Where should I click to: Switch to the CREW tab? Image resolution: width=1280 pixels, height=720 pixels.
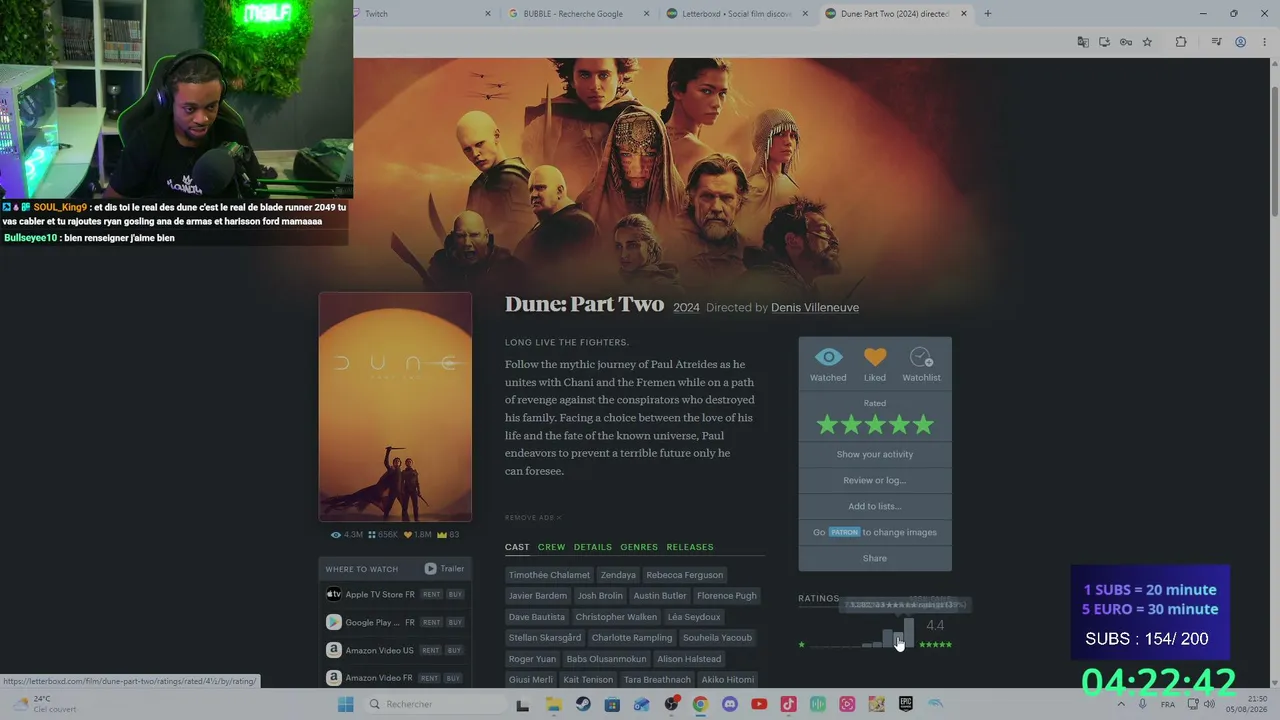[x=551, y=547]
